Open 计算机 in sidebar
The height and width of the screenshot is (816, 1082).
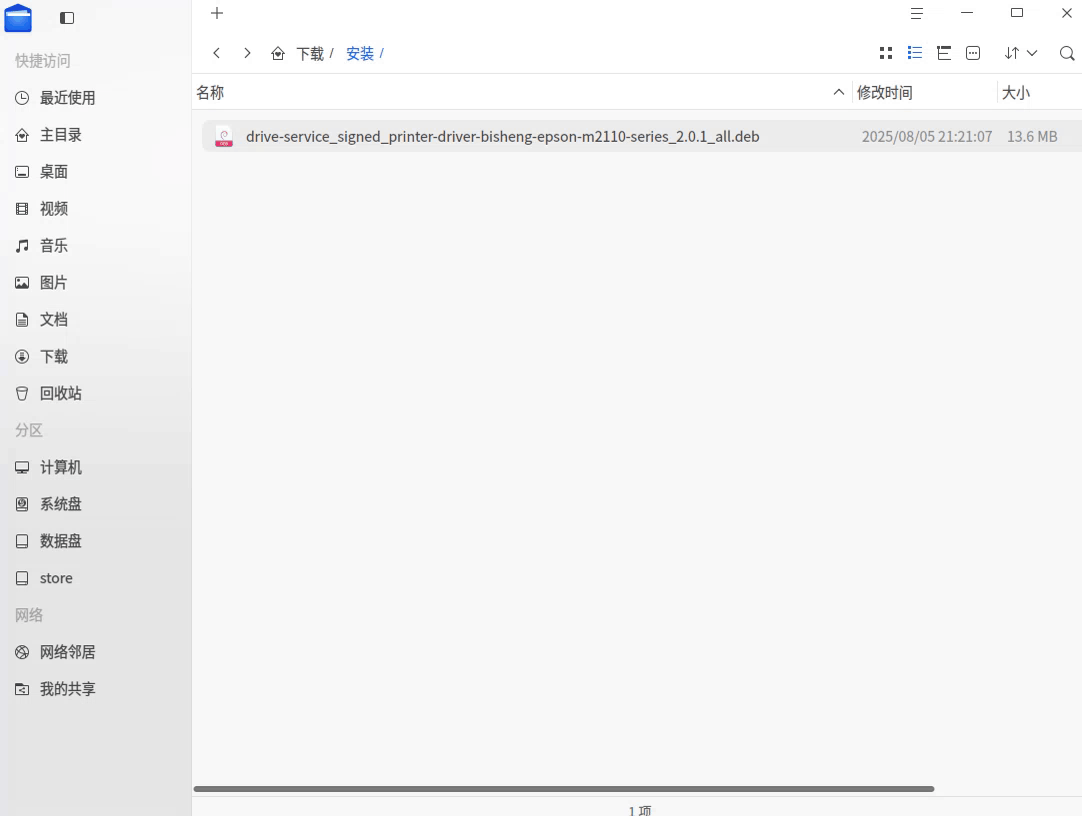point(61,468)
